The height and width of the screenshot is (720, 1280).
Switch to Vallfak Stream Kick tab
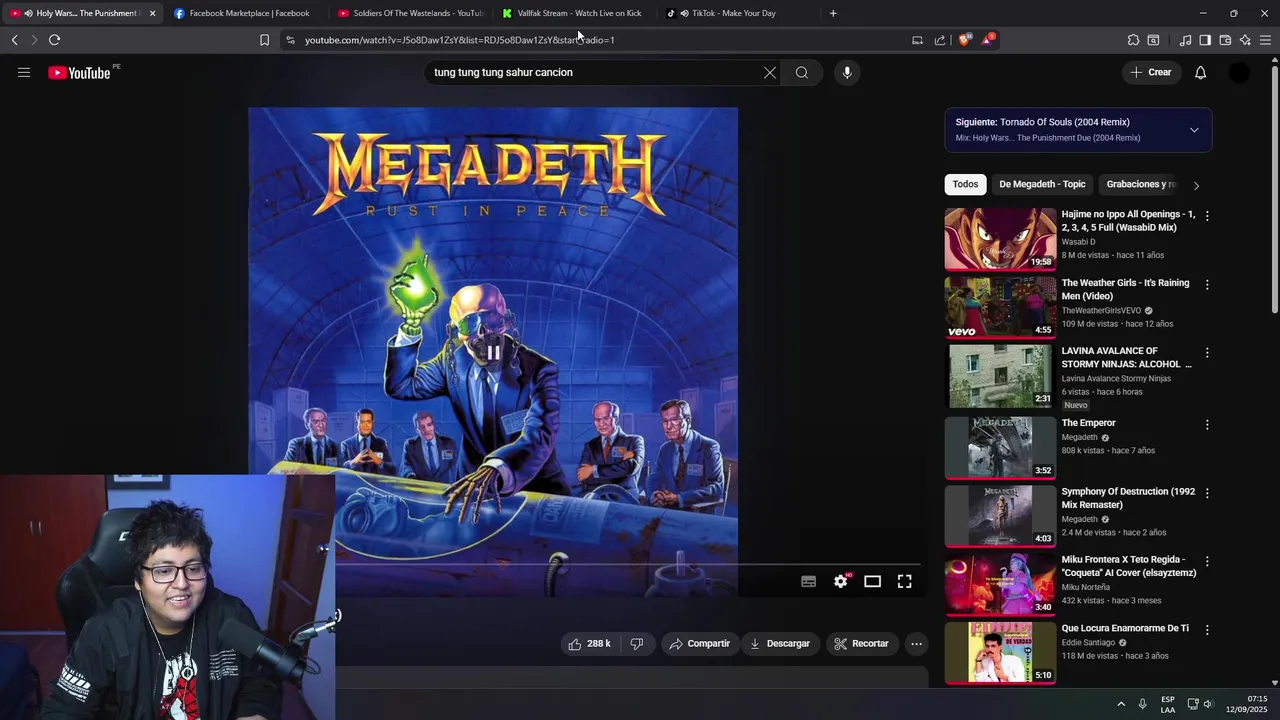[575, 13]
